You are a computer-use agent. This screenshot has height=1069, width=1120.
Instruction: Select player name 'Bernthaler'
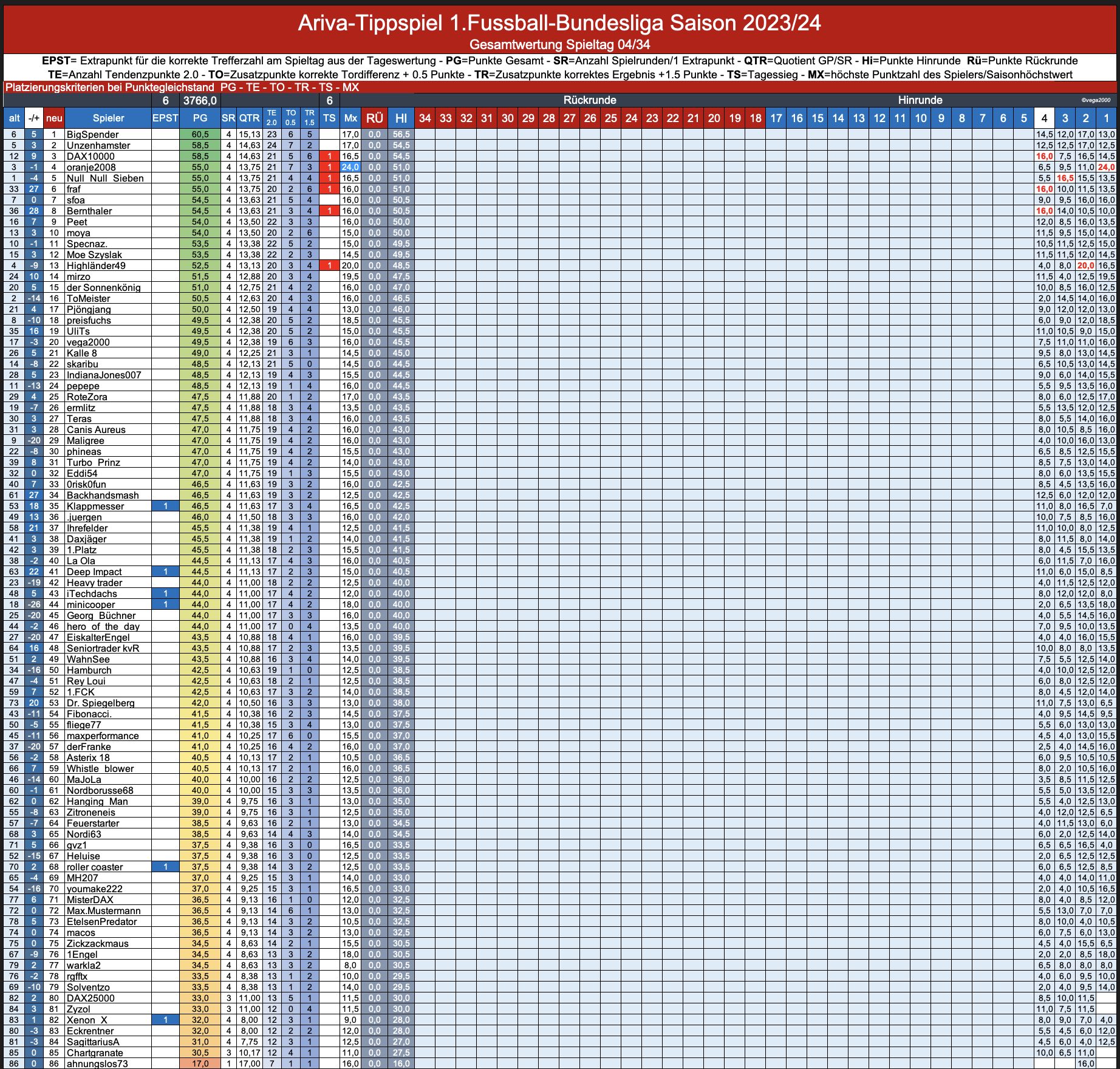(x=89, y=211)
